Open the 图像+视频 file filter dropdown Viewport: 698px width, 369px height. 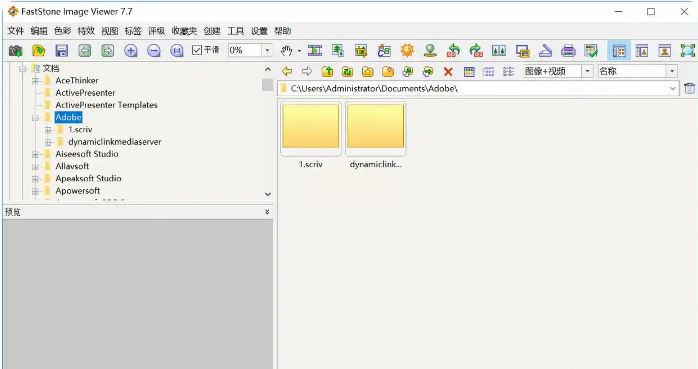[588, 71]
